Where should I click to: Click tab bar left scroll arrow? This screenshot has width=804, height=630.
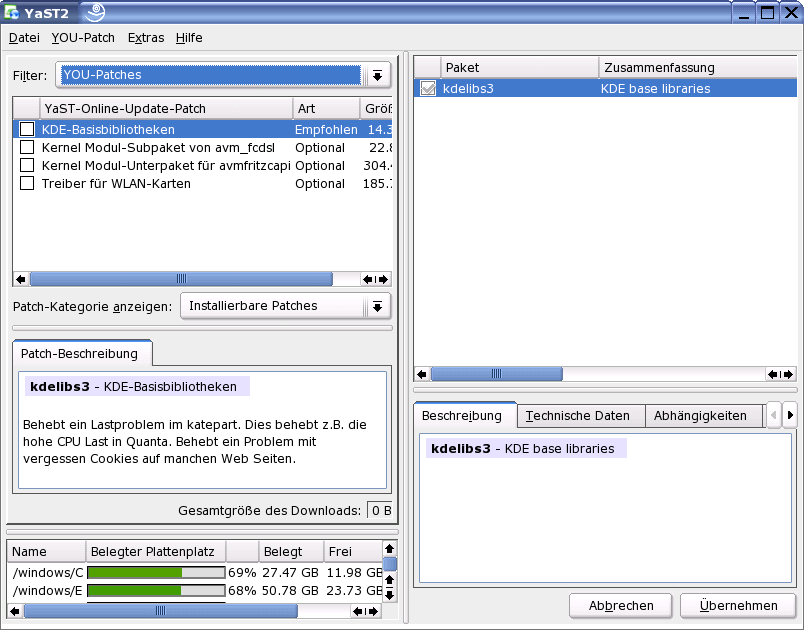774,415
